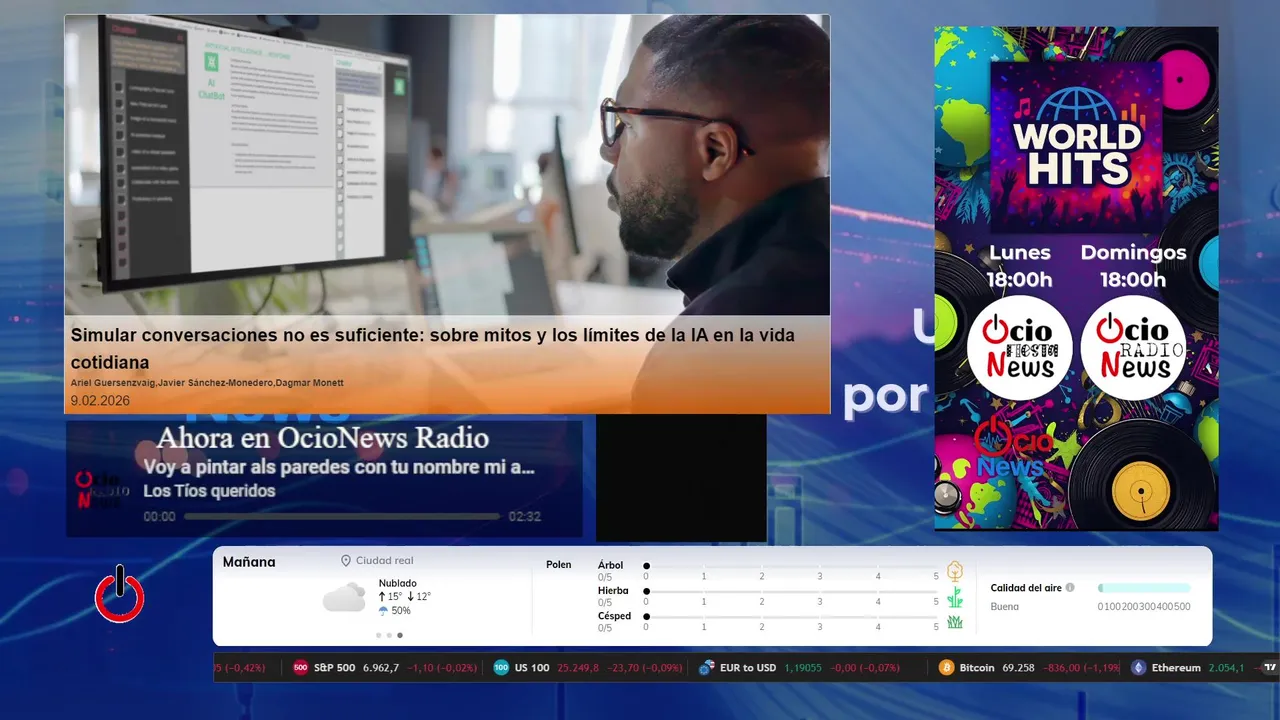Viewport: 1280px width, 720px height.
Task: Click the Mañana forecast heading
Action: [249, 562]
